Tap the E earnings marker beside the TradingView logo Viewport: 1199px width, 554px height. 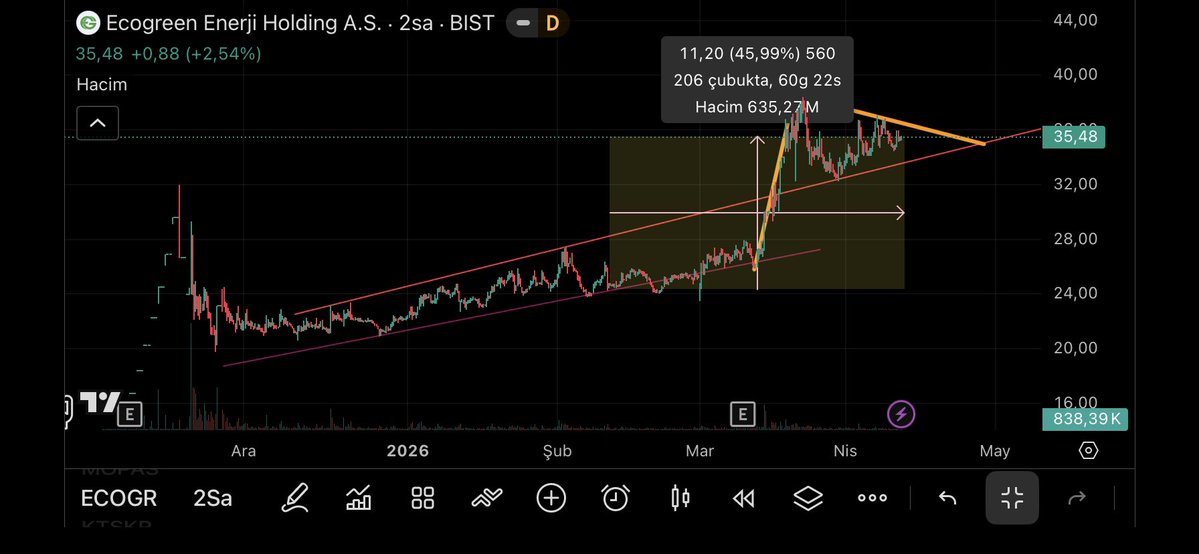pos(130,415)
